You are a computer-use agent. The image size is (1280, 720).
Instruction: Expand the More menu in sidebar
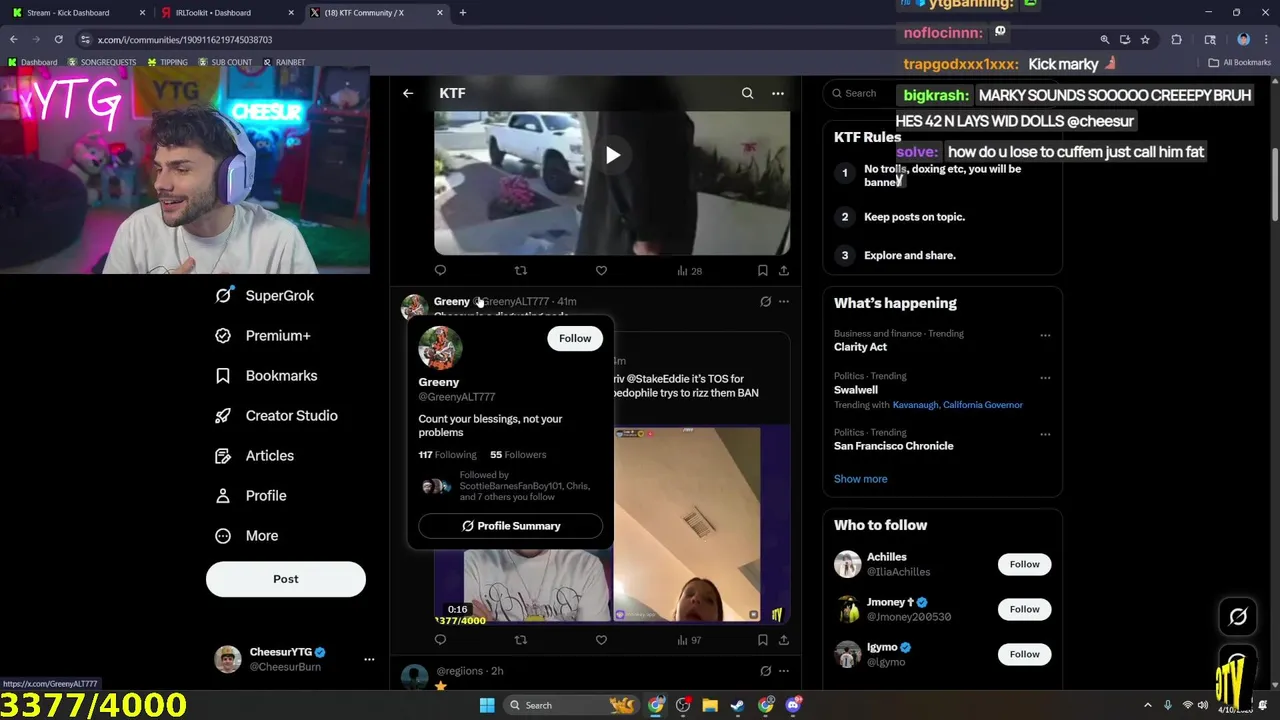click(x=247, y=536)
